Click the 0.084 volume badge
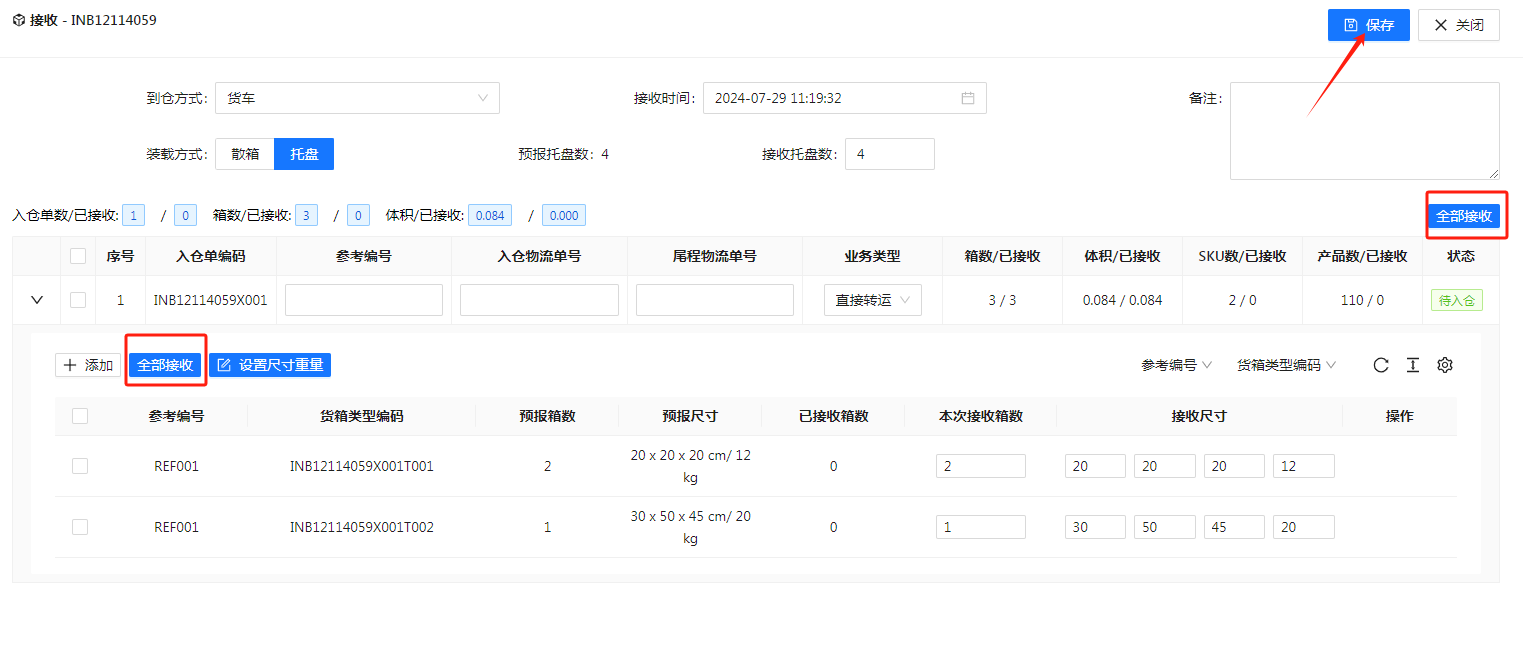Viewport: 1523px width, 645px height. 490,215
